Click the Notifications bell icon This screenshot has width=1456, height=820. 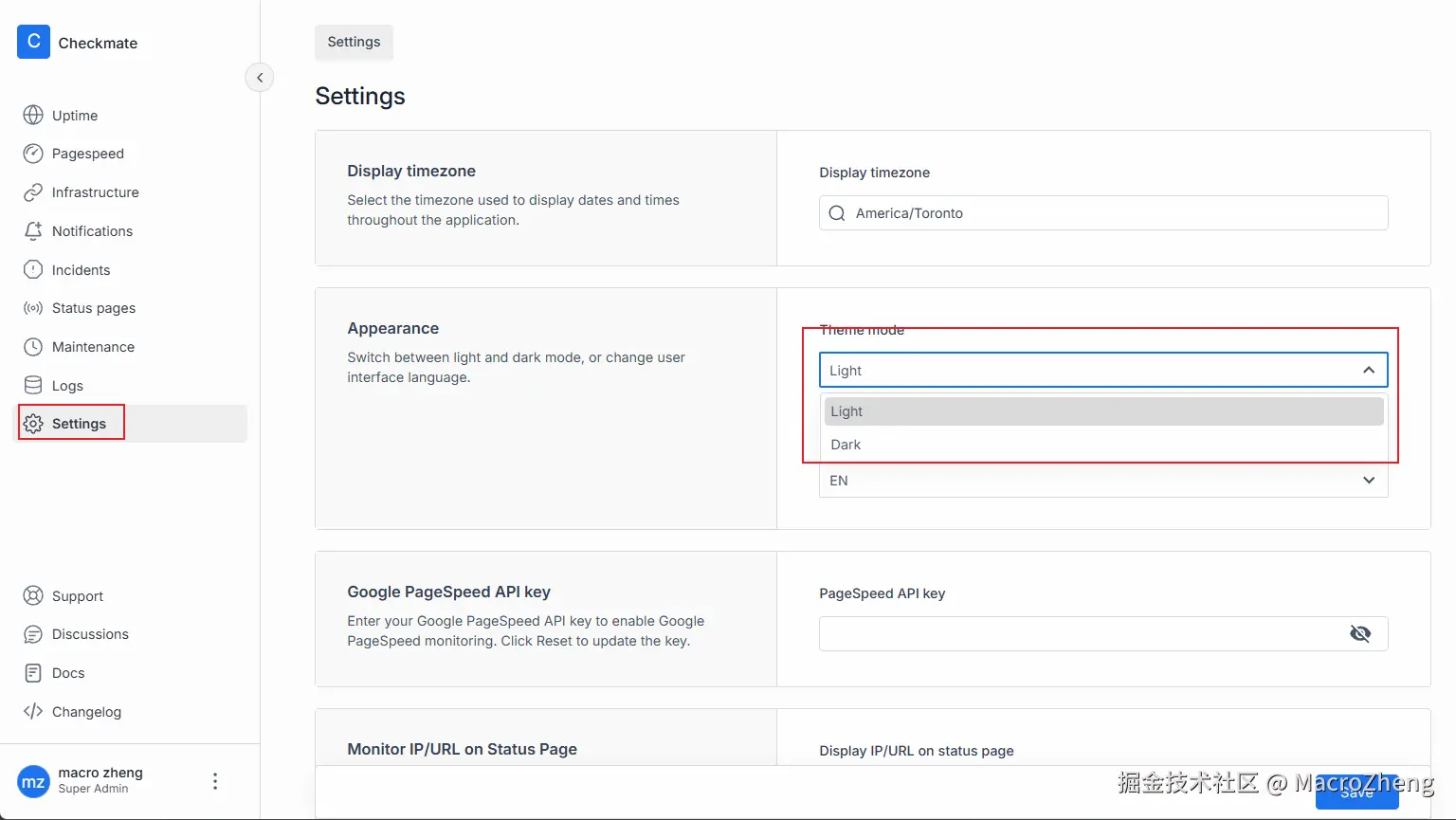(33, 231)
